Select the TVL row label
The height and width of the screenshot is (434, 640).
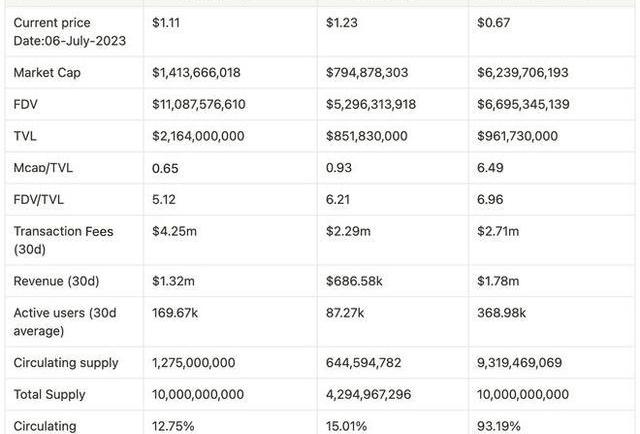[x=25, y=136]
